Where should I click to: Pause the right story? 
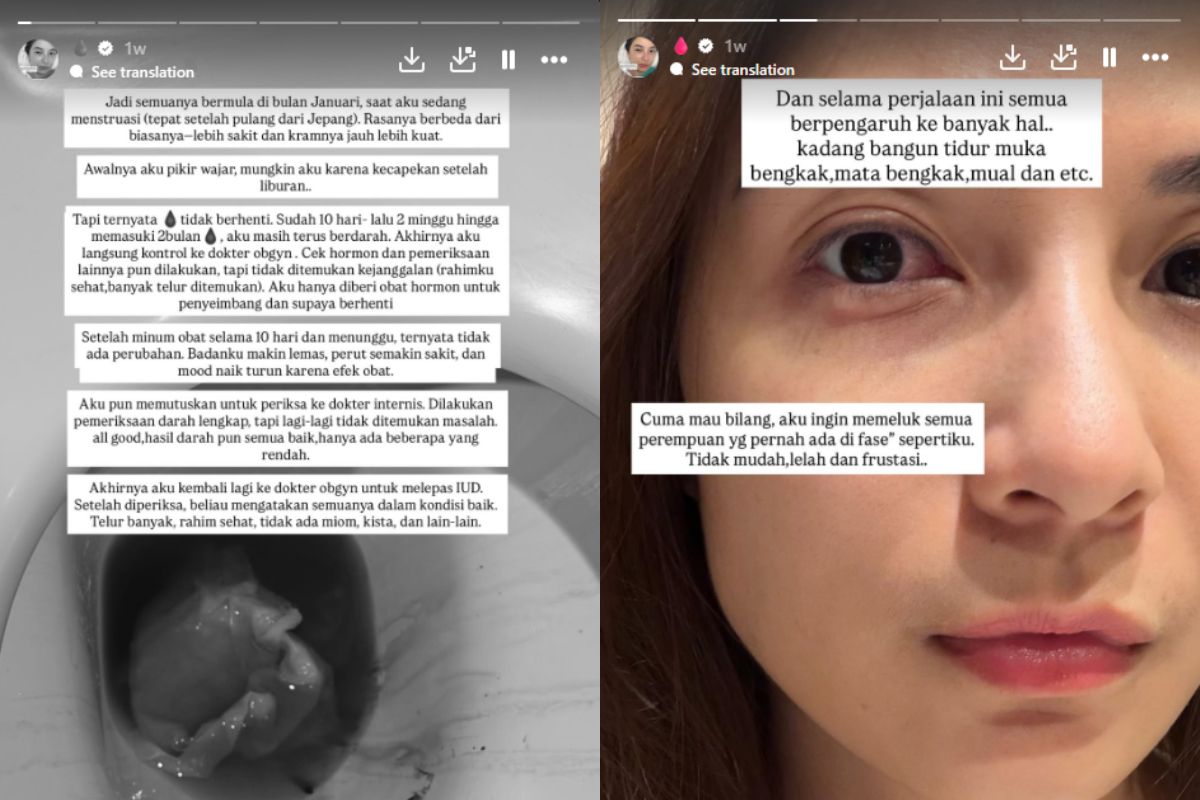tap(1109, 58)
